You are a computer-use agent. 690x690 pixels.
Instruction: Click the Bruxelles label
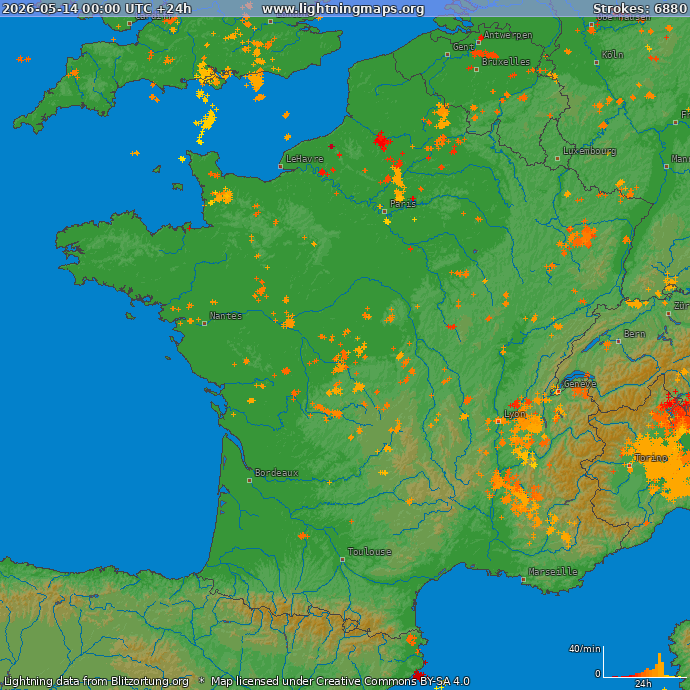tap(506, 62)
